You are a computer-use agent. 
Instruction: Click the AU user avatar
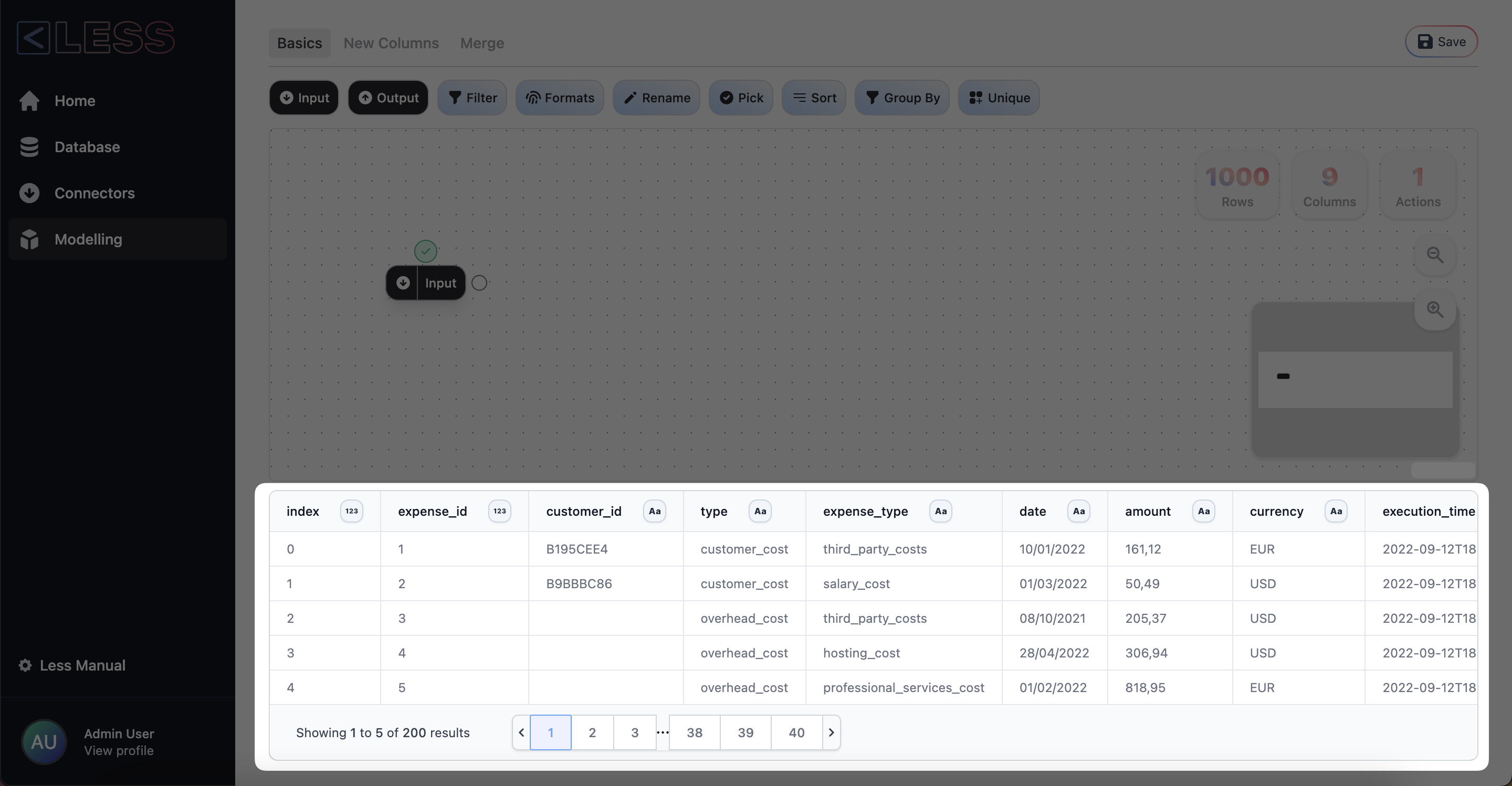44,741
